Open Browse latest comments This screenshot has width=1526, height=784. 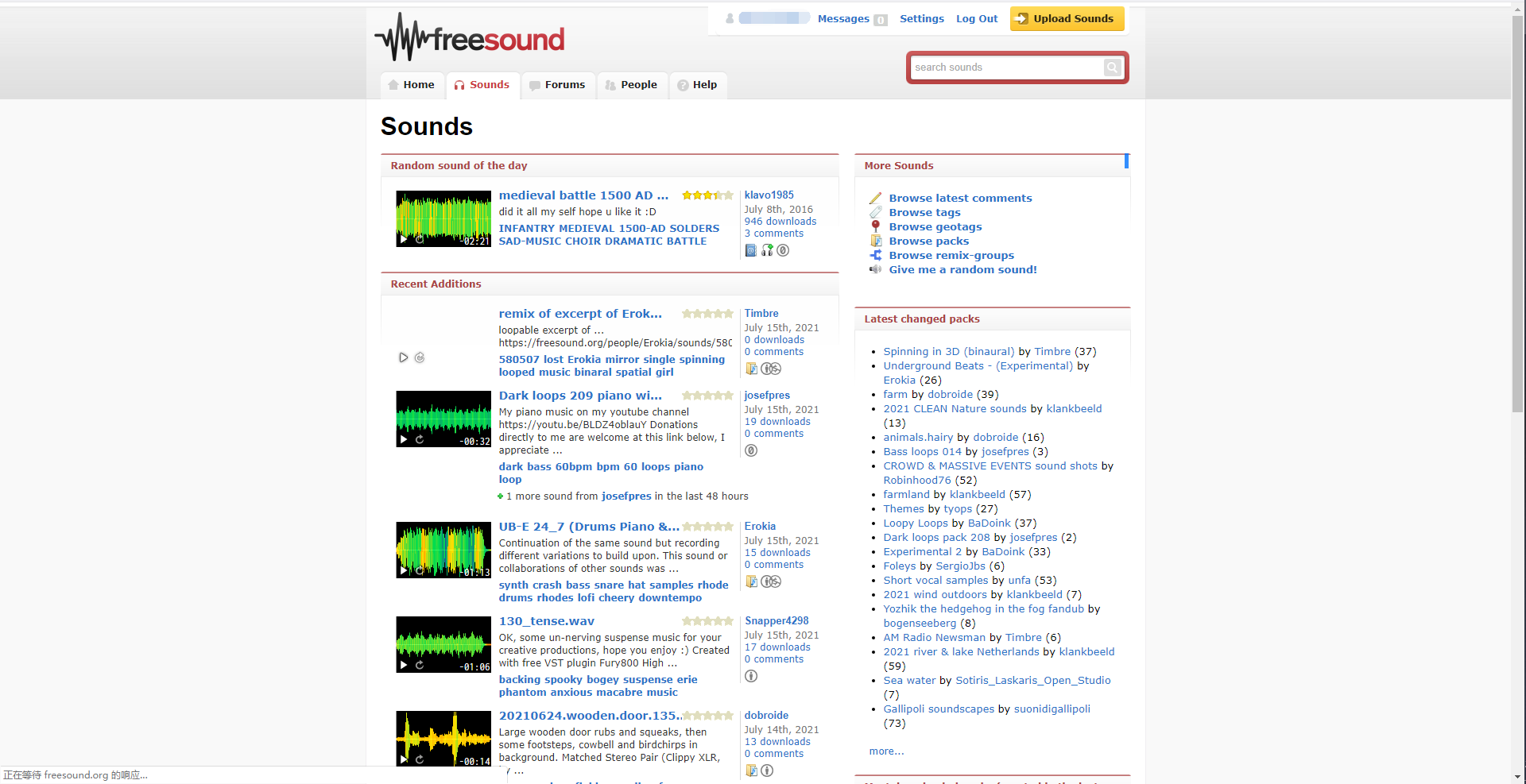pyautogui.click(x=960, y=198)
